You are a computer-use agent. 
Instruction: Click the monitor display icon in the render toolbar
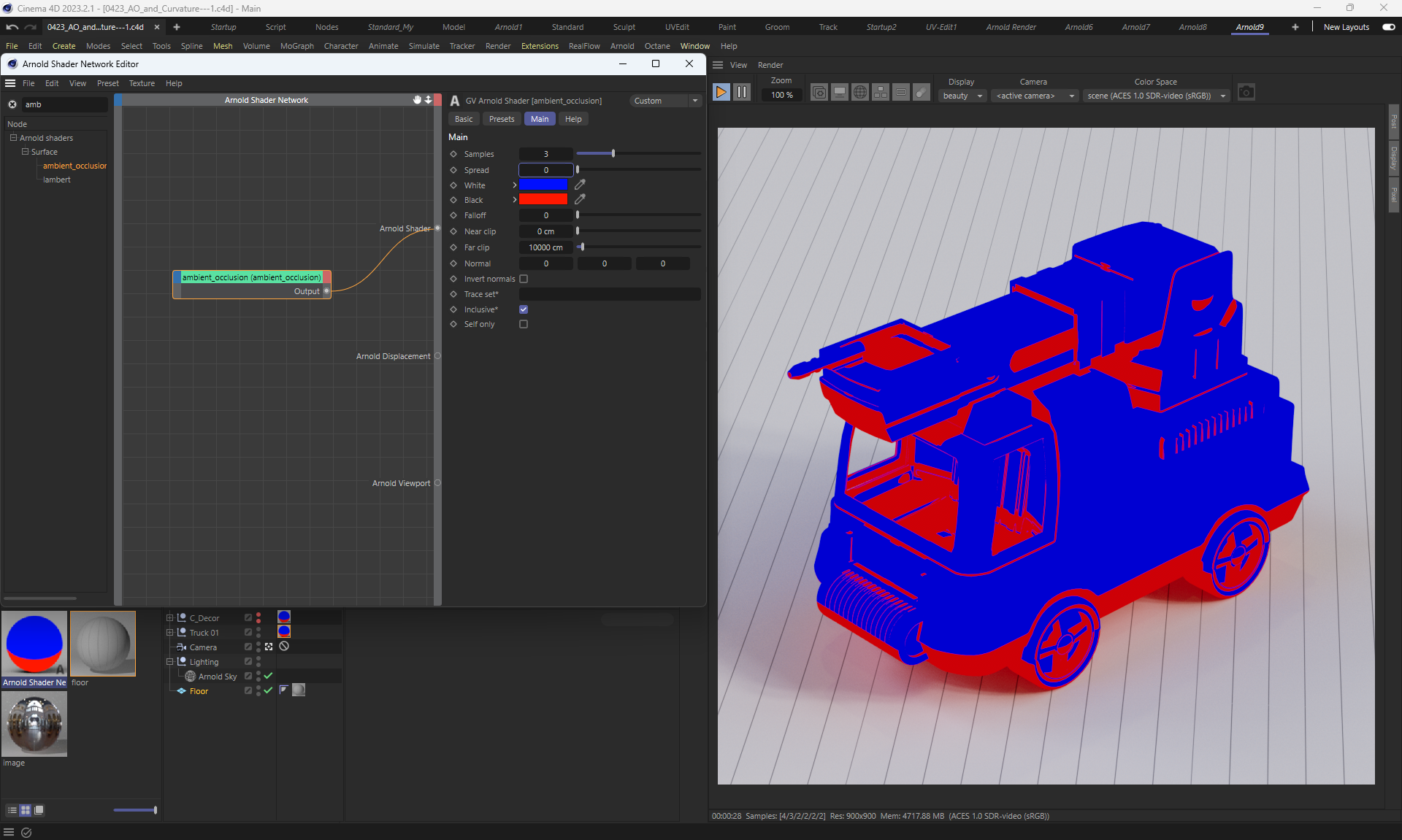click(x=840, y=93)
